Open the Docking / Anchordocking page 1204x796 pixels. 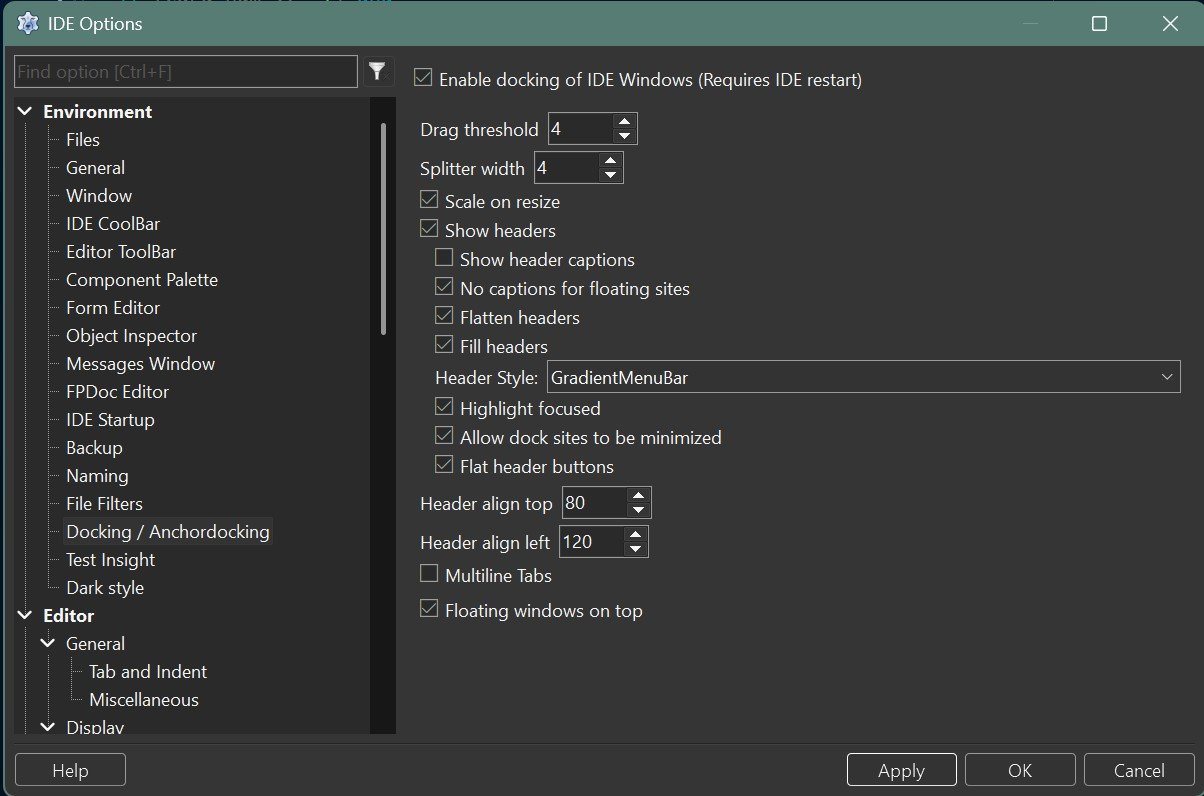167,531
